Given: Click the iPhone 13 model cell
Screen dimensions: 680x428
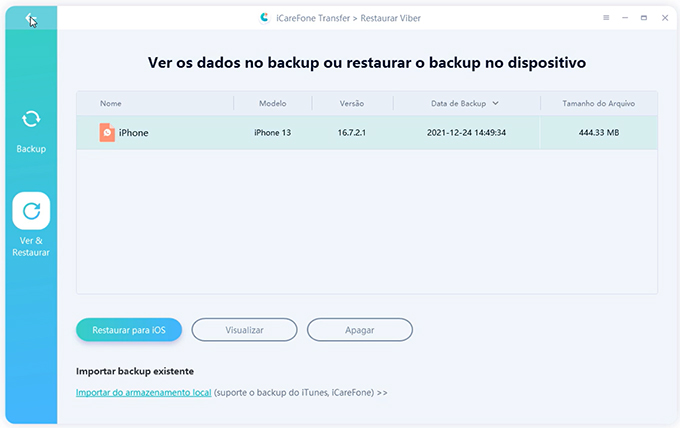Looking at the screenshot, I should tap(272, 133).
